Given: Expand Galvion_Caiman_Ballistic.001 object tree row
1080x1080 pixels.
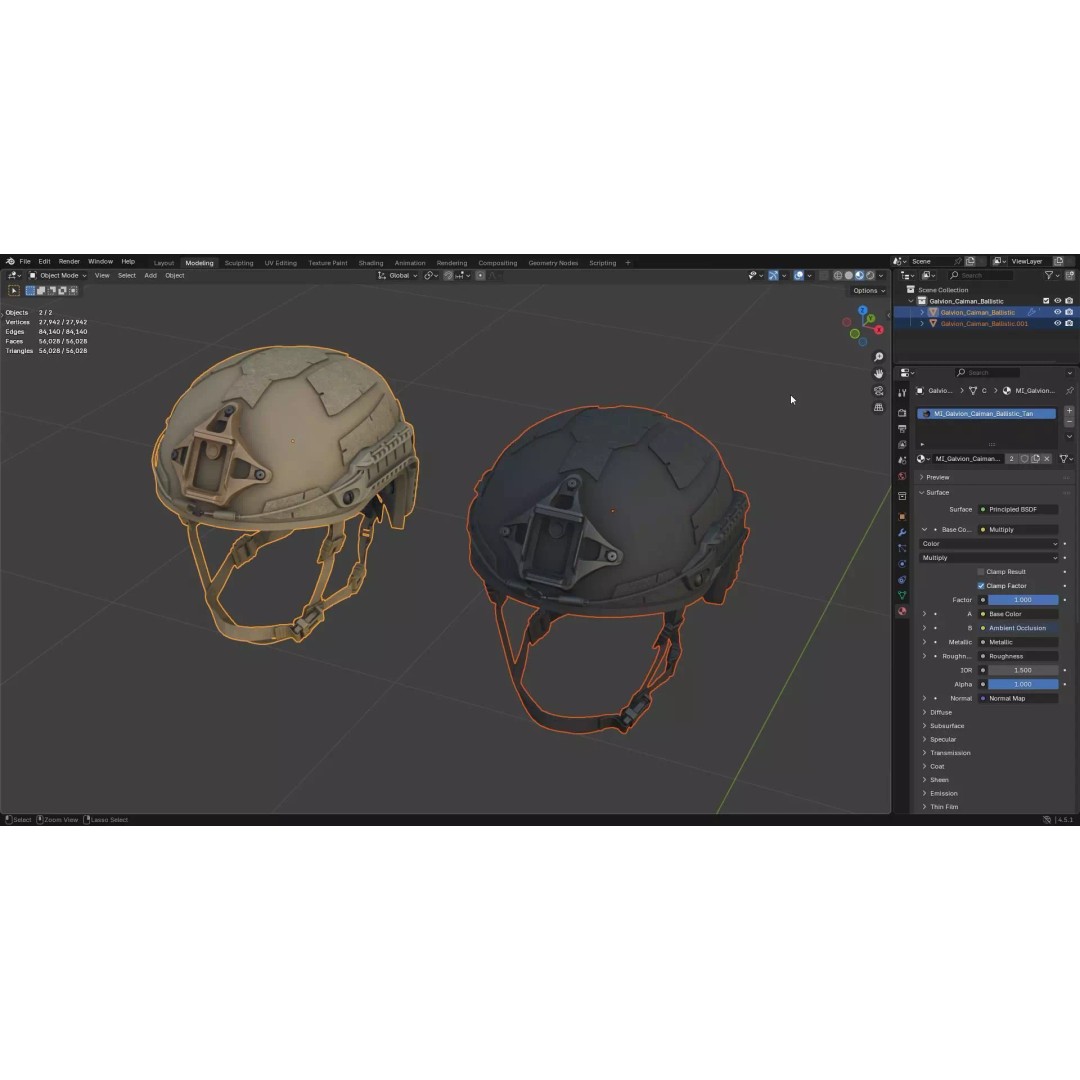Looking at the screenshot, I should tap(922, 324).
